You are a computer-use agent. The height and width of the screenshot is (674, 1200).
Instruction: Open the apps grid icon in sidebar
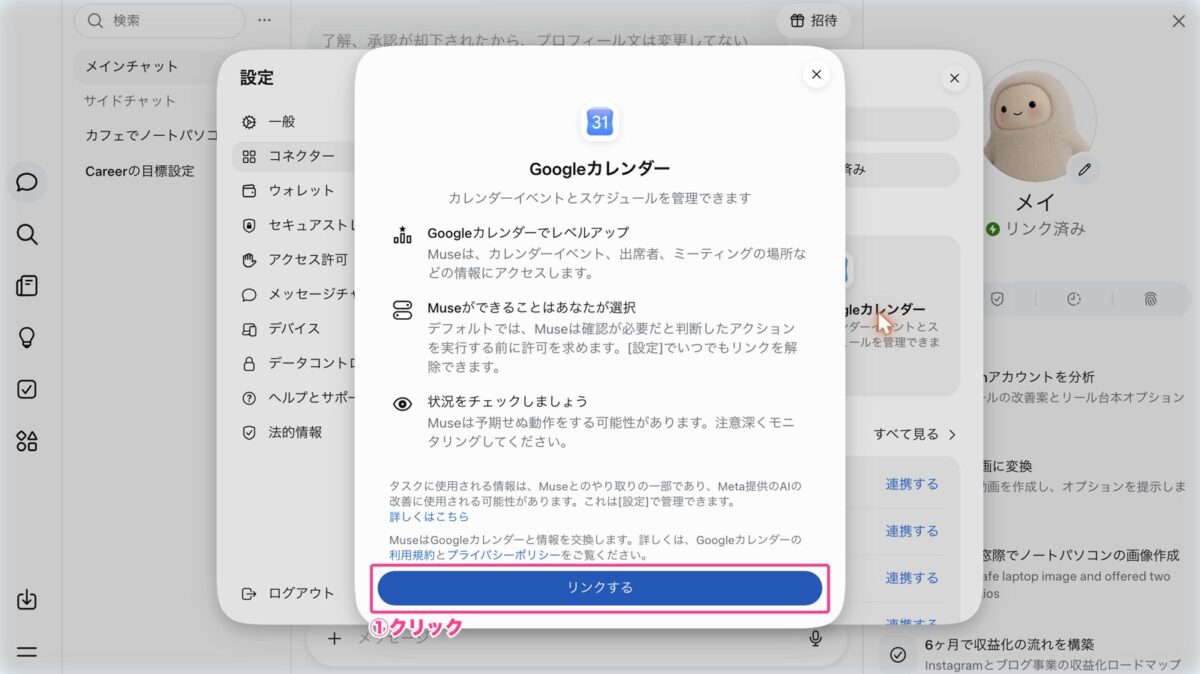(x=27, y=441)
